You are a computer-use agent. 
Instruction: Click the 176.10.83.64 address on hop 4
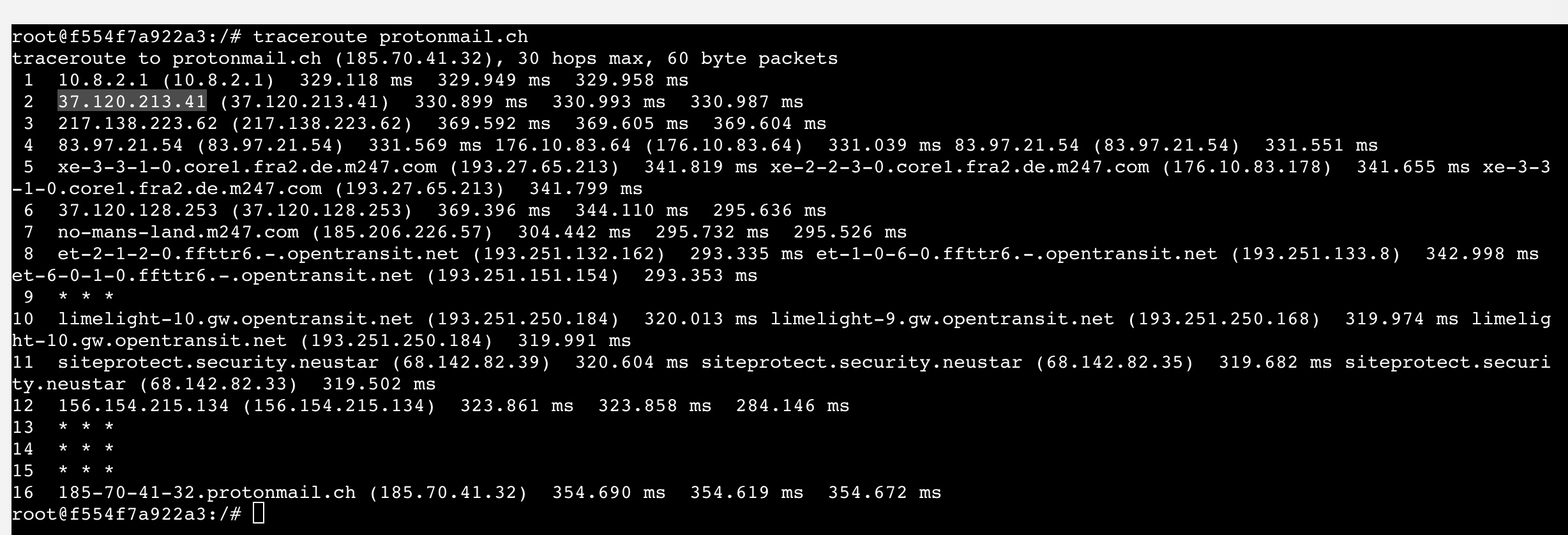pyautogui.click(x=563, y=145)
